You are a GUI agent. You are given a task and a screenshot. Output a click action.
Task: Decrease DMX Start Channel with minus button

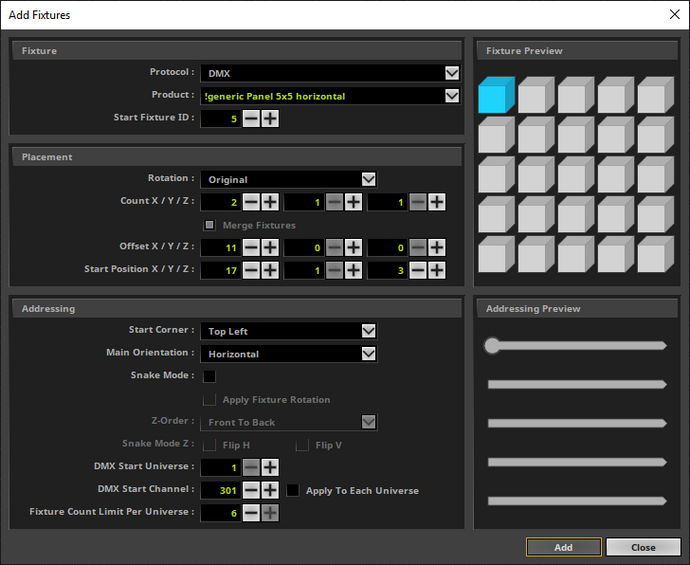(x=251, y=490)
